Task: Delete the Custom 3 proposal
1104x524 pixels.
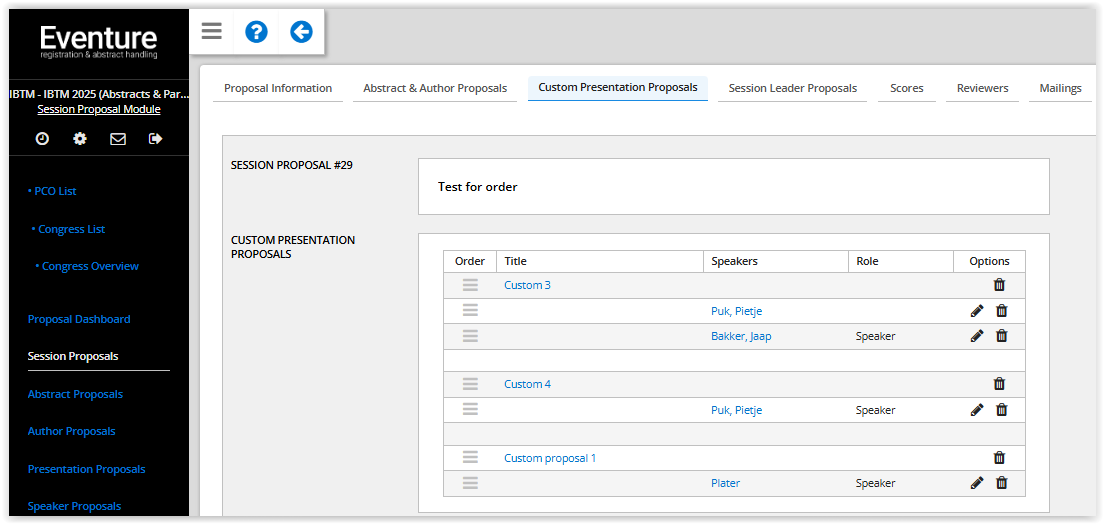Action: (999, 285)
